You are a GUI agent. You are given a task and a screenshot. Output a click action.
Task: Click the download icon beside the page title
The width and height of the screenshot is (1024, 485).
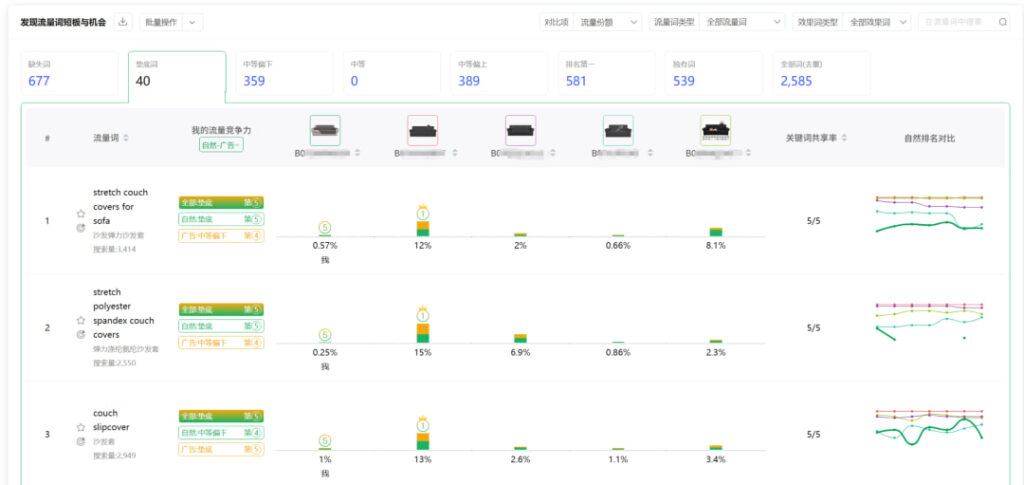[123, 21]
